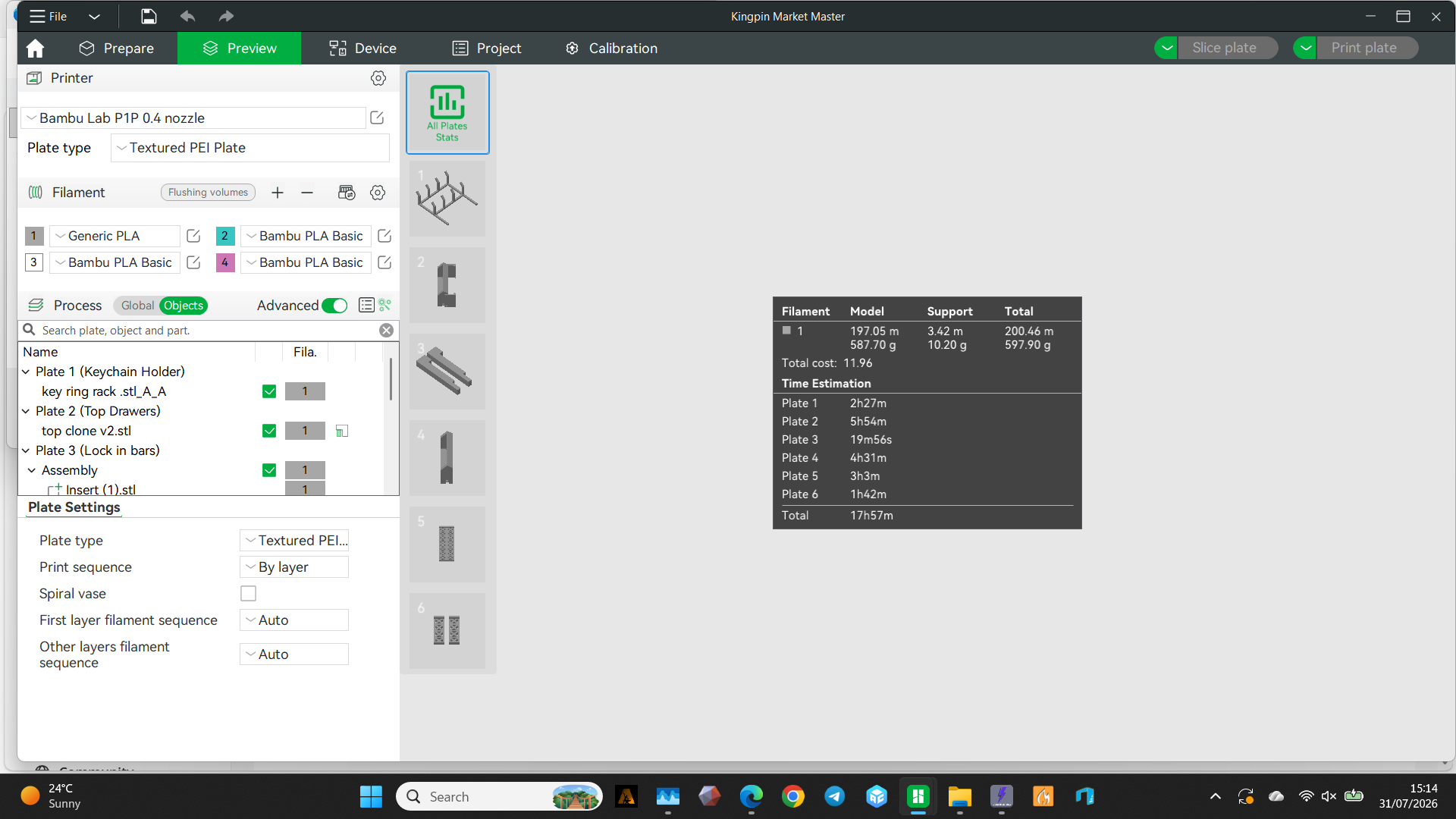Image resolution: width=1456 pixels, height=819 pixels.
Task: Open the Windows Start menu
Action: (371, 796)
